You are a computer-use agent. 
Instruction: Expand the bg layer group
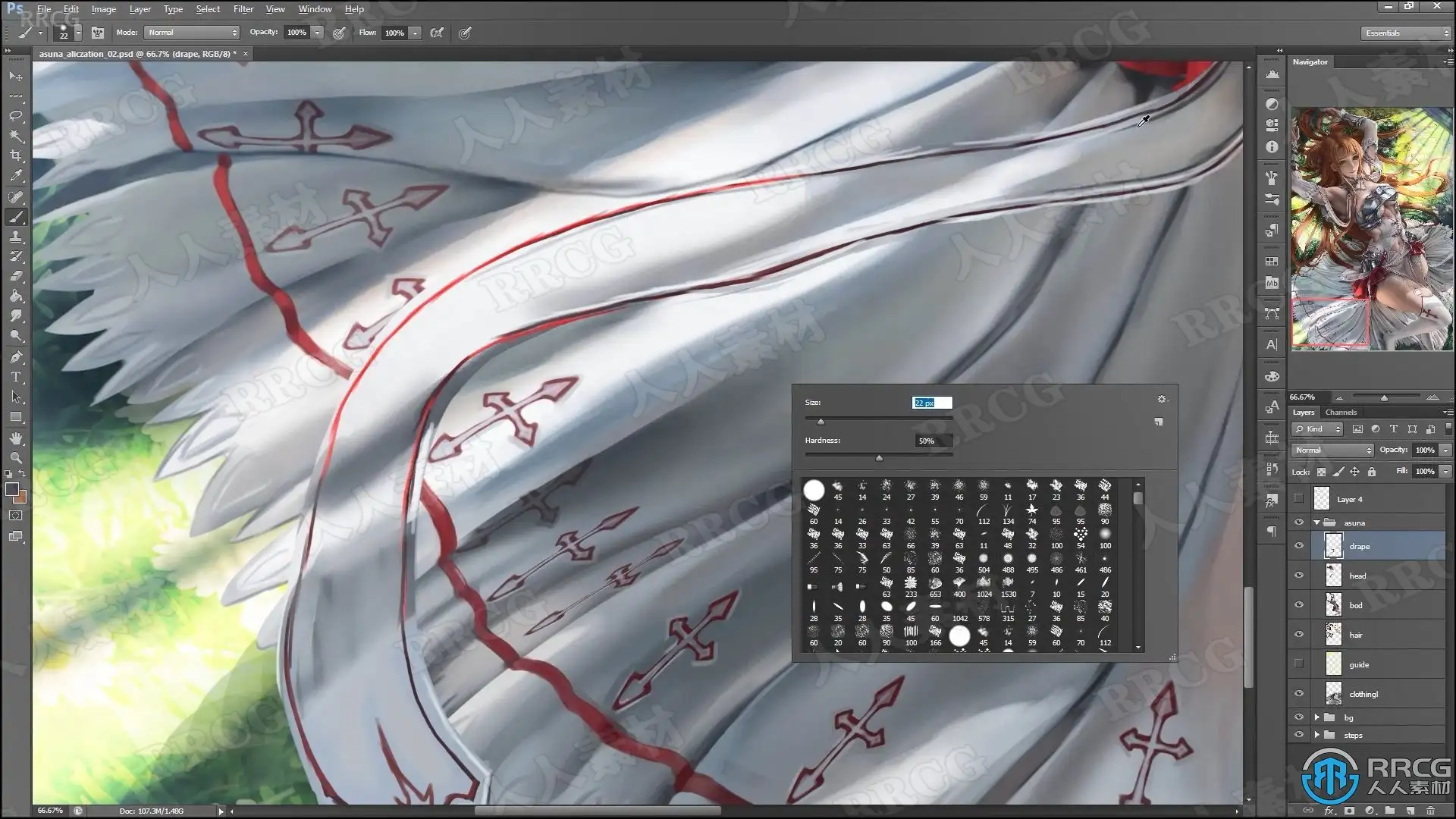point(1316,717)
